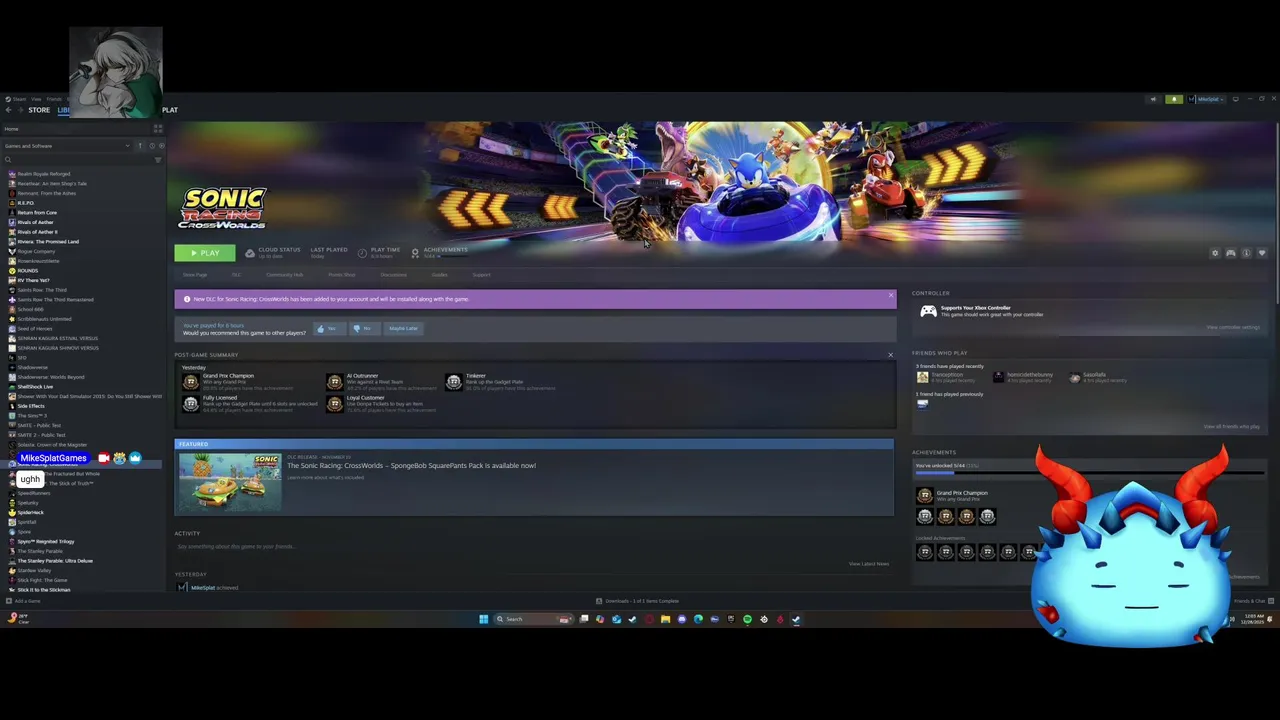
Task: Open the View menu
Action: click(x=36, y=99)
